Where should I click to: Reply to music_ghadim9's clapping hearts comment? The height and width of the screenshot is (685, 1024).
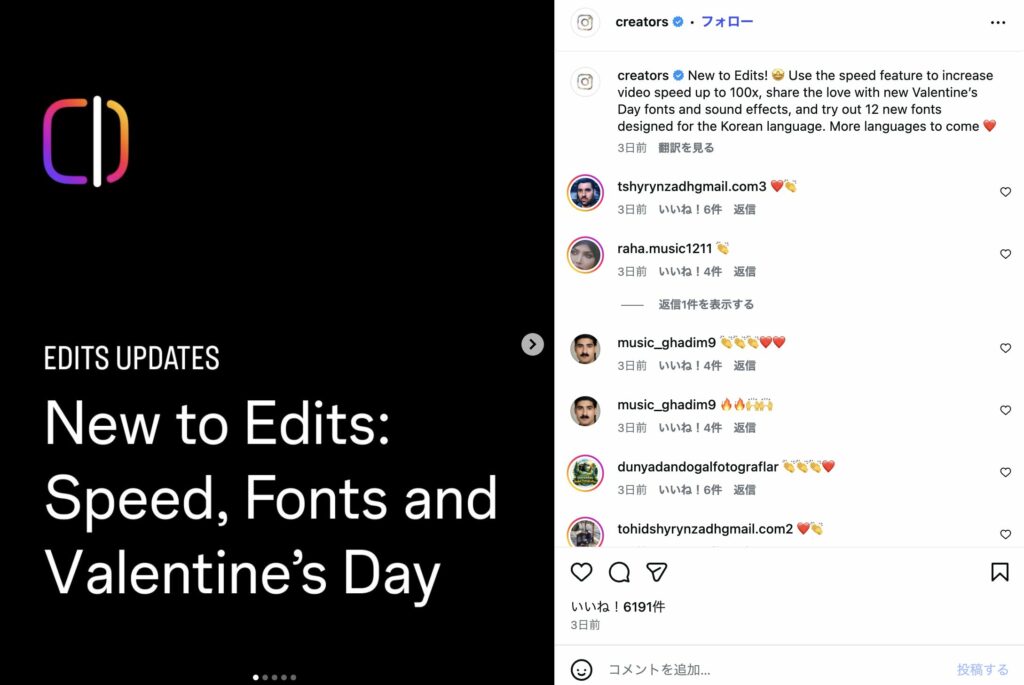(x=744, y=366)
